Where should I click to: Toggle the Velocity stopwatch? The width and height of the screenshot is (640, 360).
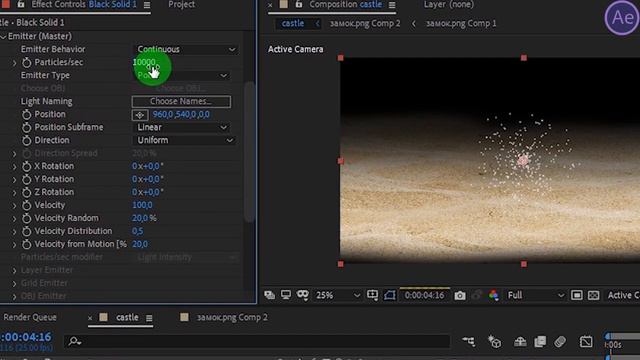(x=27, y=205)
